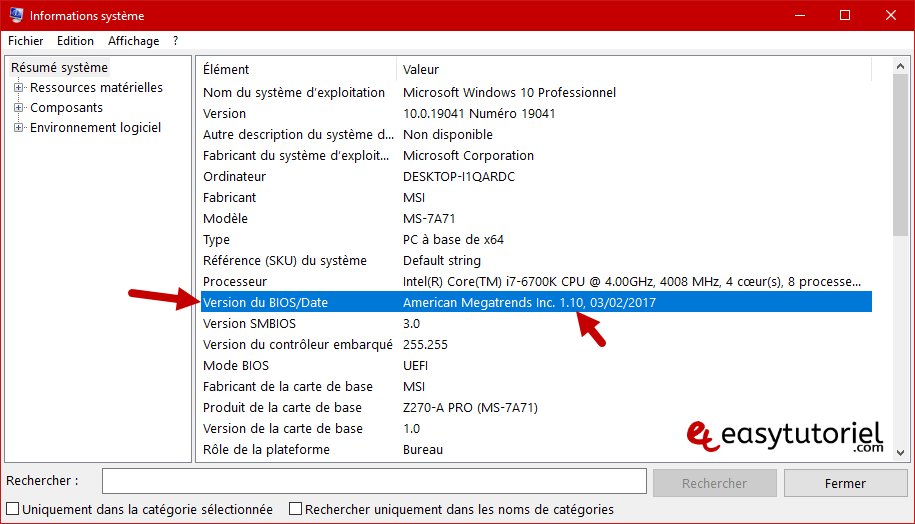This screenshot has width=915, height=524.
Task: Check Rechercher uniquement dans les noms de catégories
Action: (x=296, y=509)
